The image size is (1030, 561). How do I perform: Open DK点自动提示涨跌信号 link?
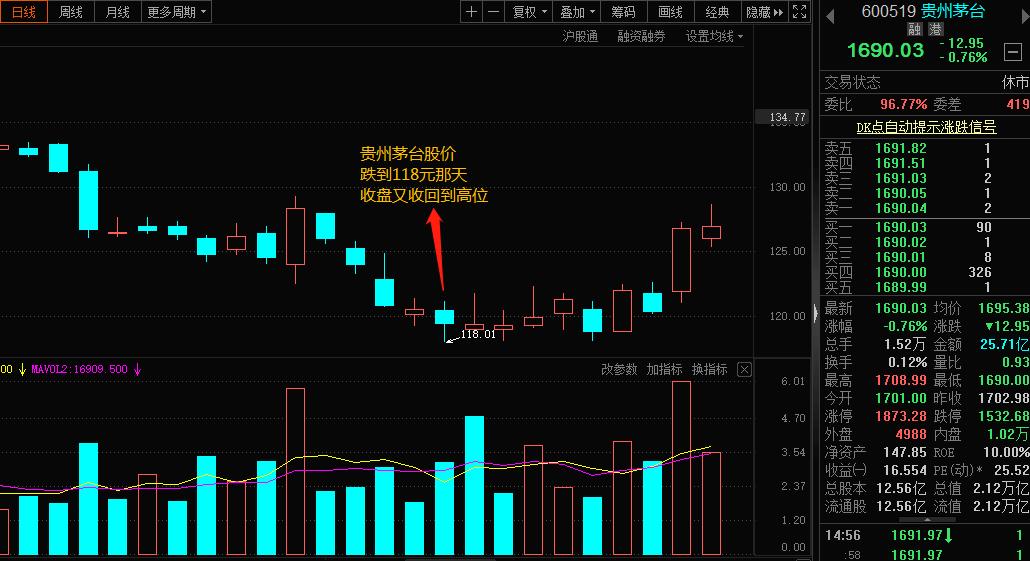926,127
